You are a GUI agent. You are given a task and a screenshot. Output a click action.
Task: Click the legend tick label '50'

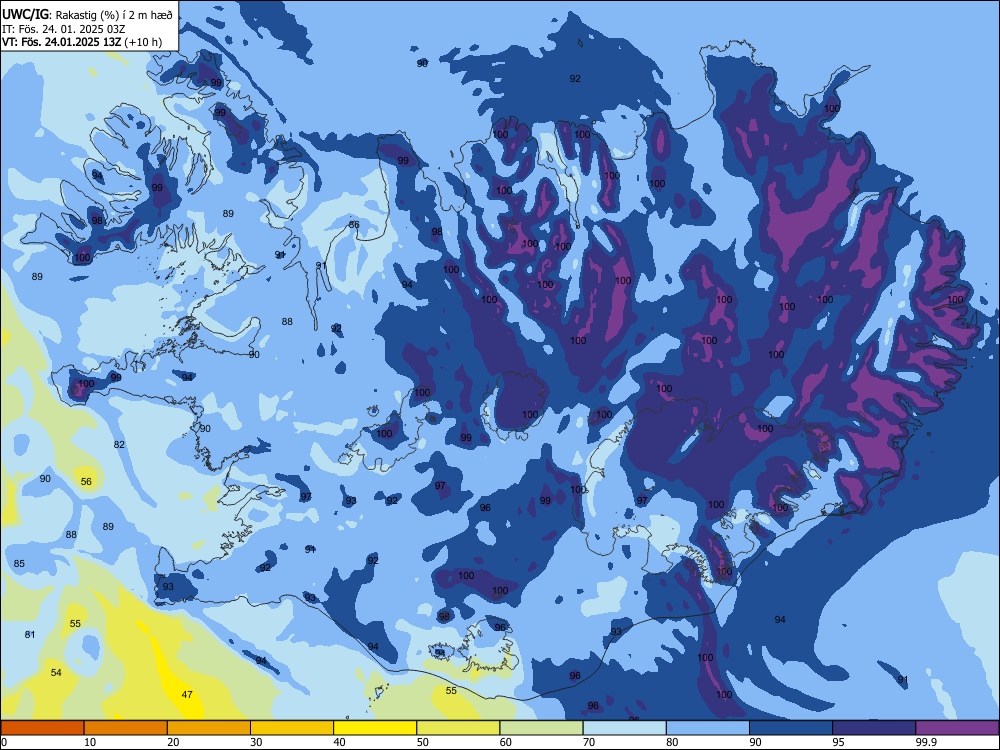tap(423, 742)
